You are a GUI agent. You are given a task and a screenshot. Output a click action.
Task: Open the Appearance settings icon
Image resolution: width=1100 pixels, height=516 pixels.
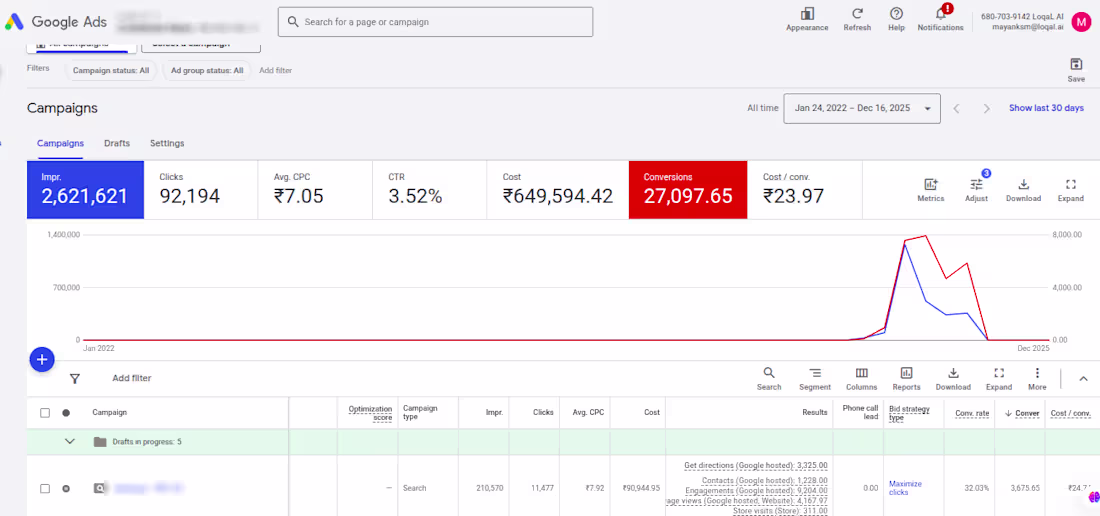(807, 13)
